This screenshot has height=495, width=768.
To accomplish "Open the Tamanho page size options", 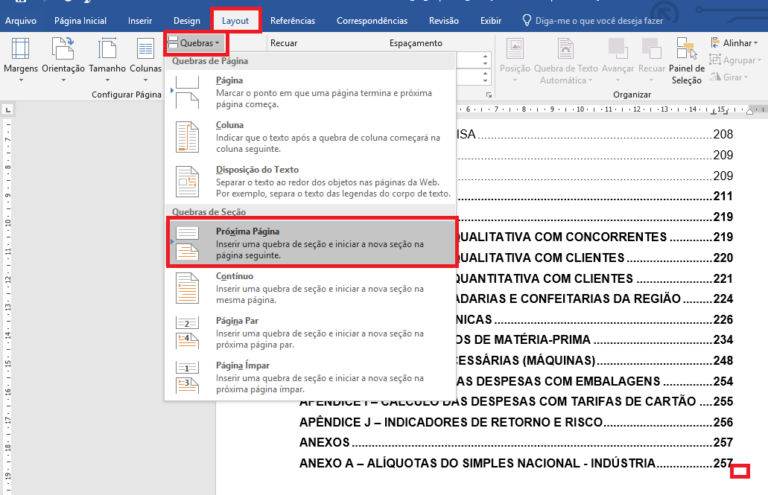I will [x=107, y=60].
